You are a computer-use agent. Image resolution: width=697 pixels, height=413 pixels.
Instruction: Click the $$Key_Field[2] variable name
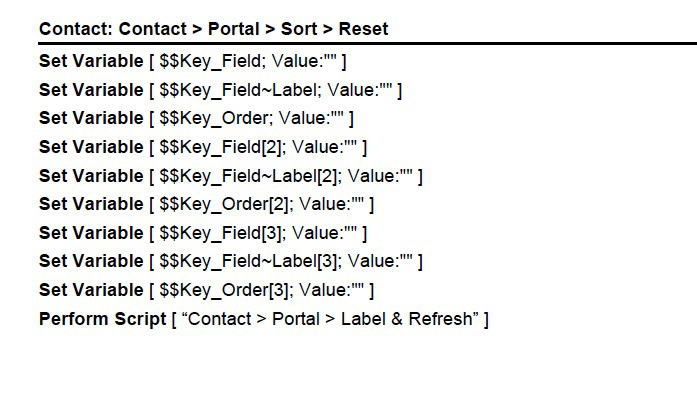click(219, 148)
